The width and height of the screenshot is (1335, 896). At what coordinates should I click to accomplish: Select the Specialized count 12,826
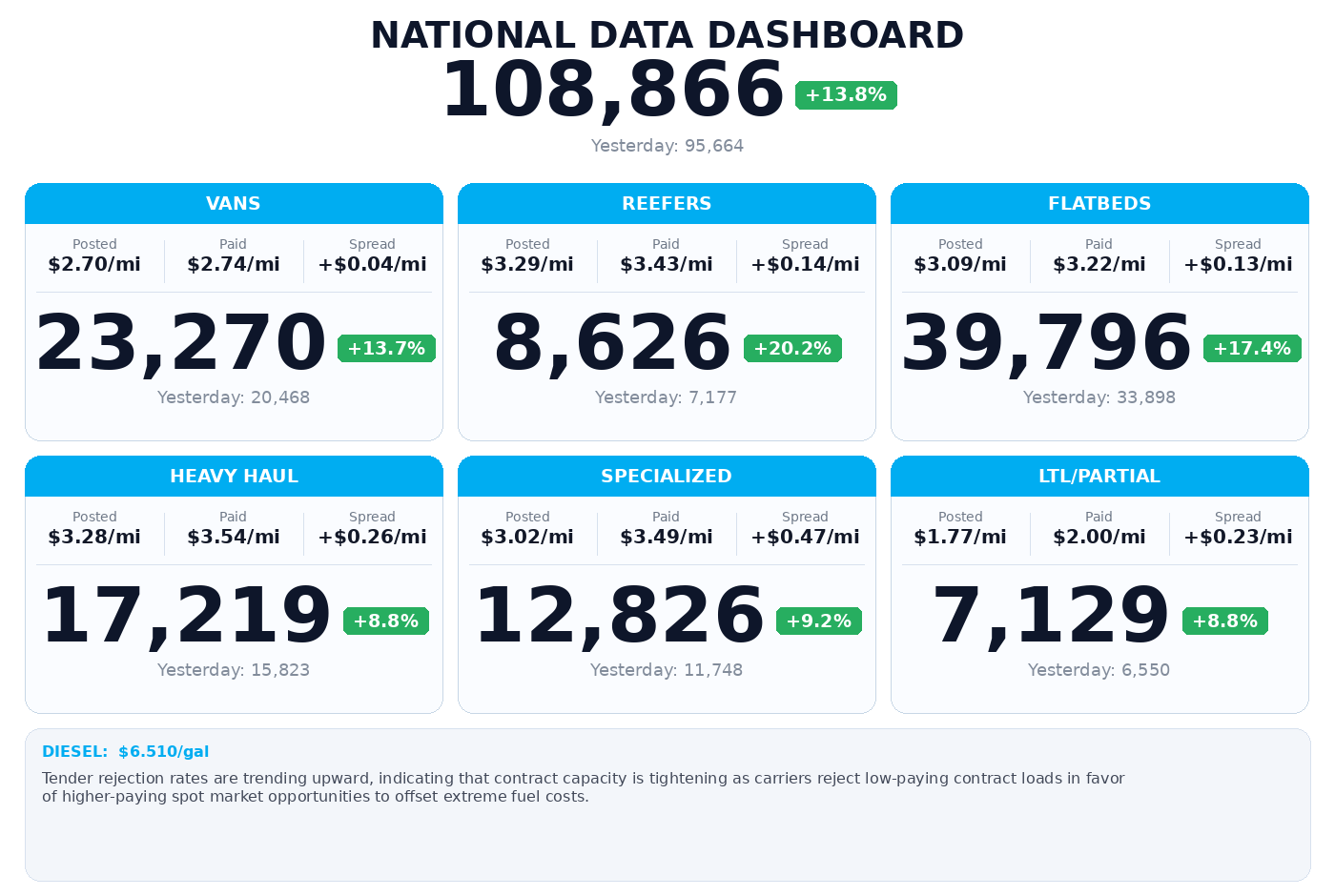click(620, 616)
